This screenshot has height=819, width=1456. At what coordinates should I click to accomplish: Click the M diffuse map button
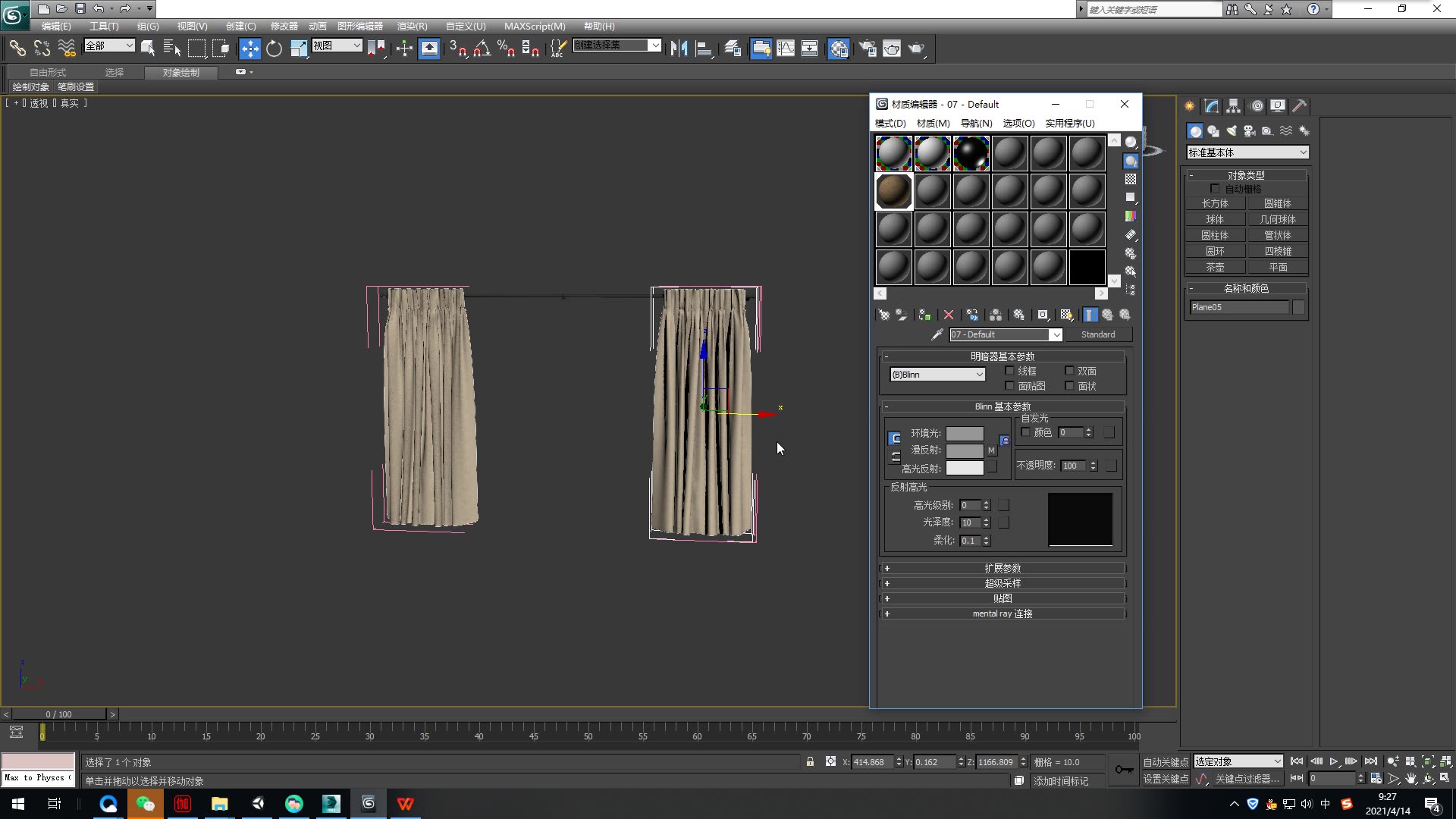[991, 450]
